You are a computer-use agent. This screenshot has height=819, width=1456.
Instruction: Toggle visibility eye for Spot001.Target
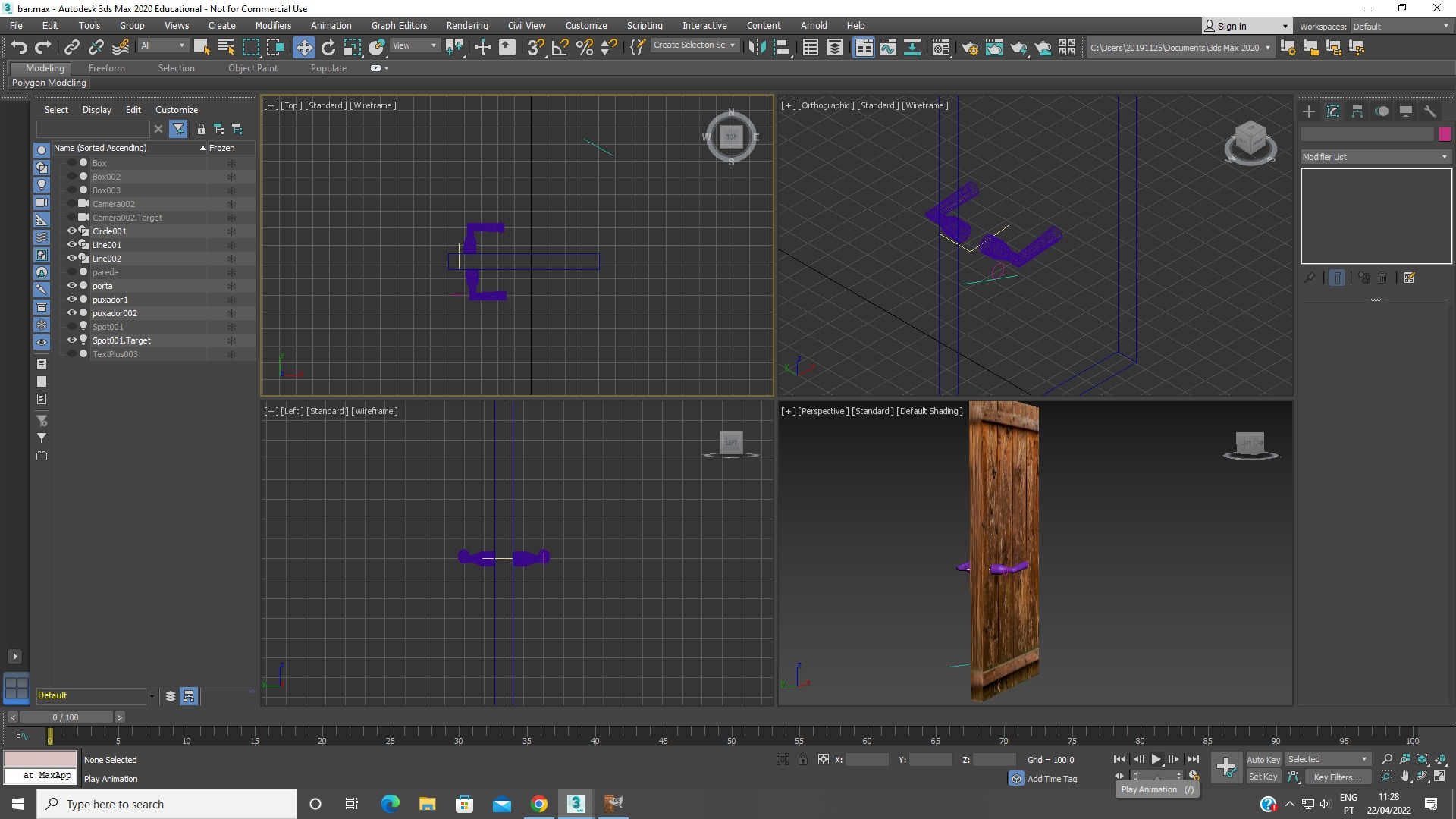point(72,340)
